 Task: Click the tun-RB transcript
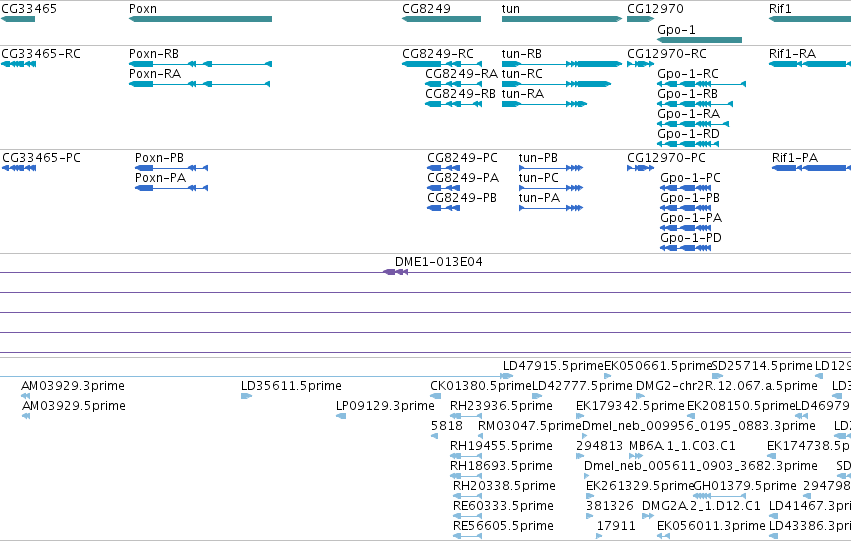tap(562, 64)
